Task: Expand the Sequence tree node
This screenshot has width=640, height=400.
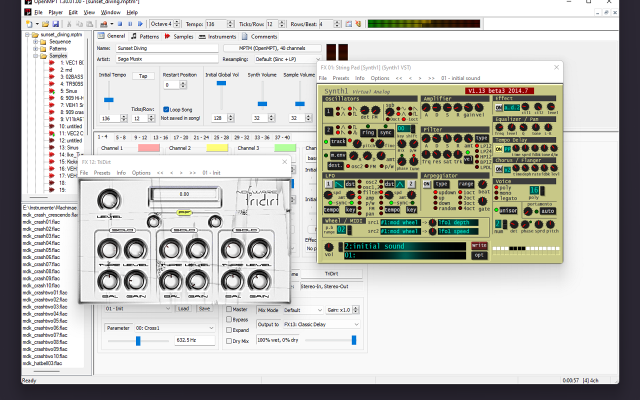Action: (x=36, y=42)
